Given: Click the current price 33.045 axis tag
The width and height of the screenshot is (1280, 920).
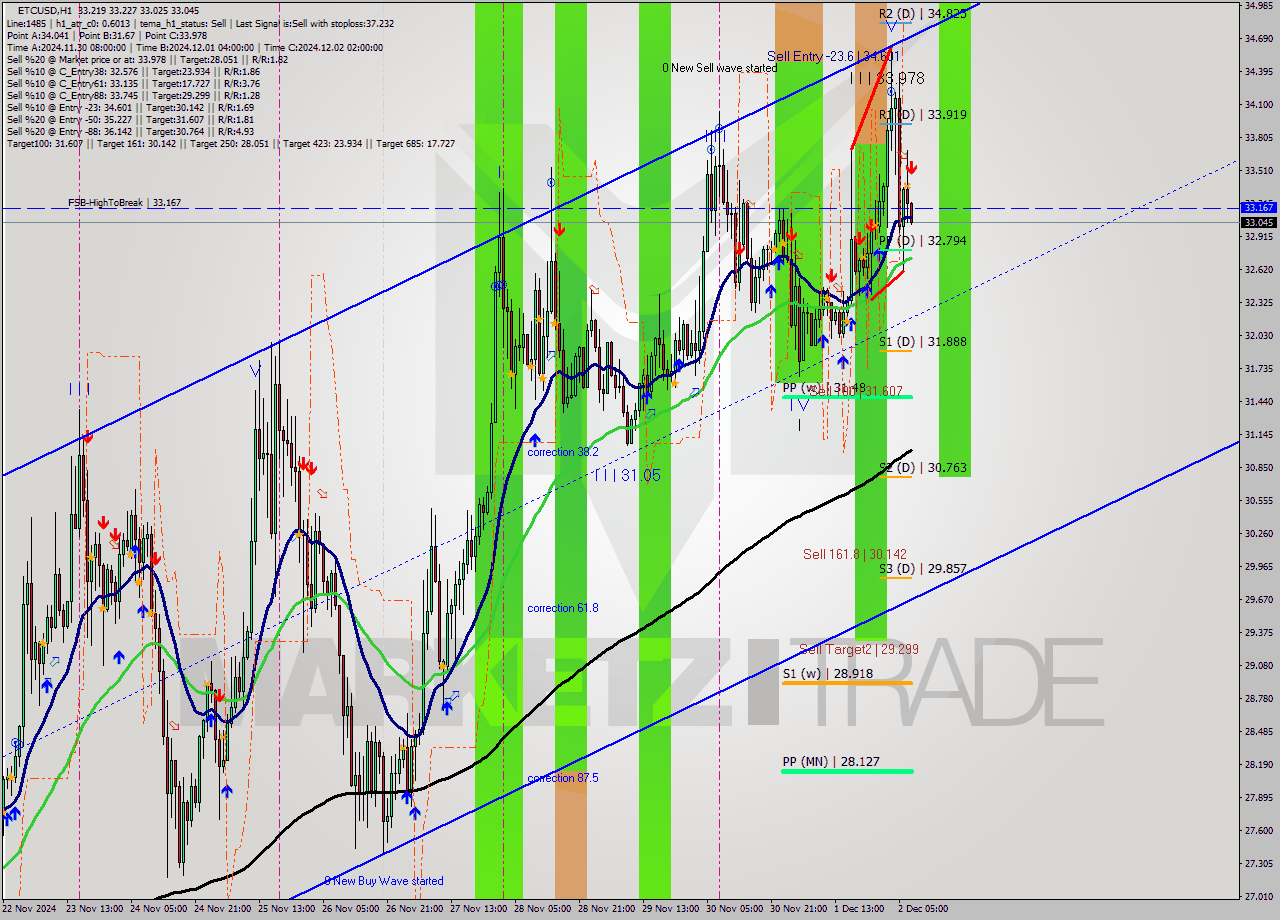Looking at the screenshot, I should (1258, 222).
